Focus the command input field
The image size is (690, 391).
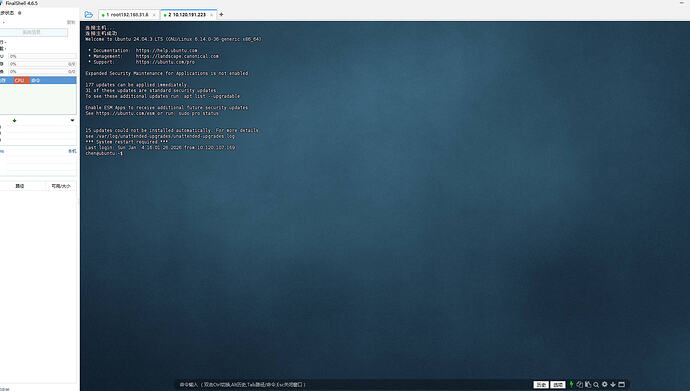tap(352, 384)
